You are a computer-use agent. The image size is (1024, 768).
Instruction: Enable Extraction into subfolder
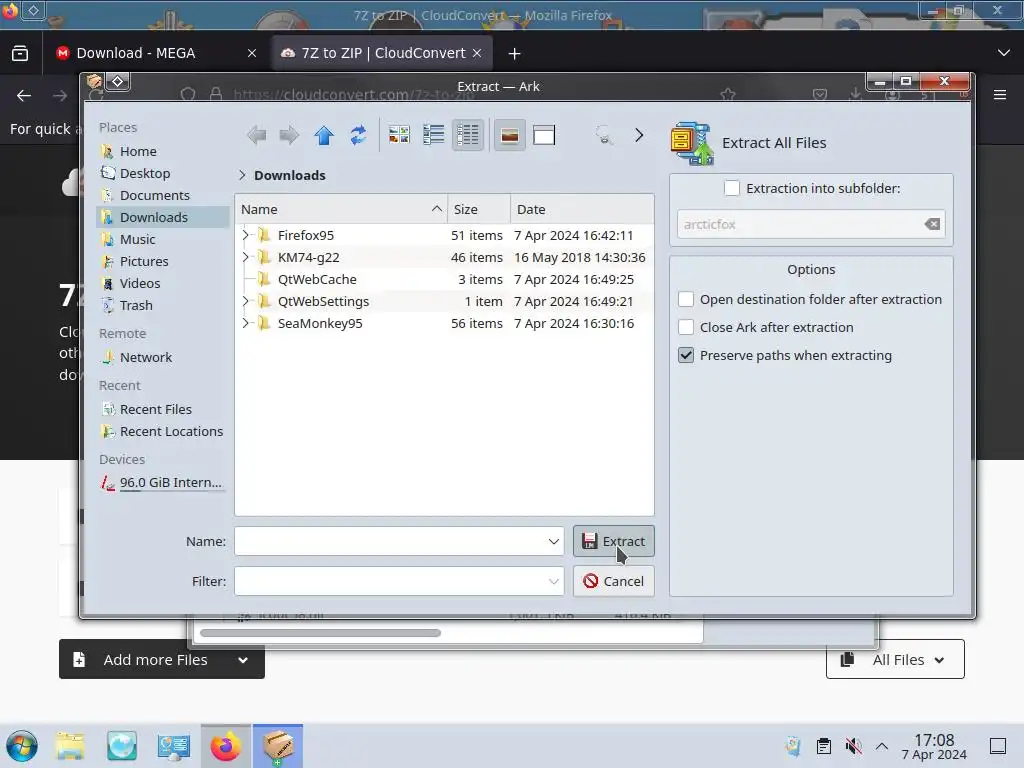(x=731, y=188)
